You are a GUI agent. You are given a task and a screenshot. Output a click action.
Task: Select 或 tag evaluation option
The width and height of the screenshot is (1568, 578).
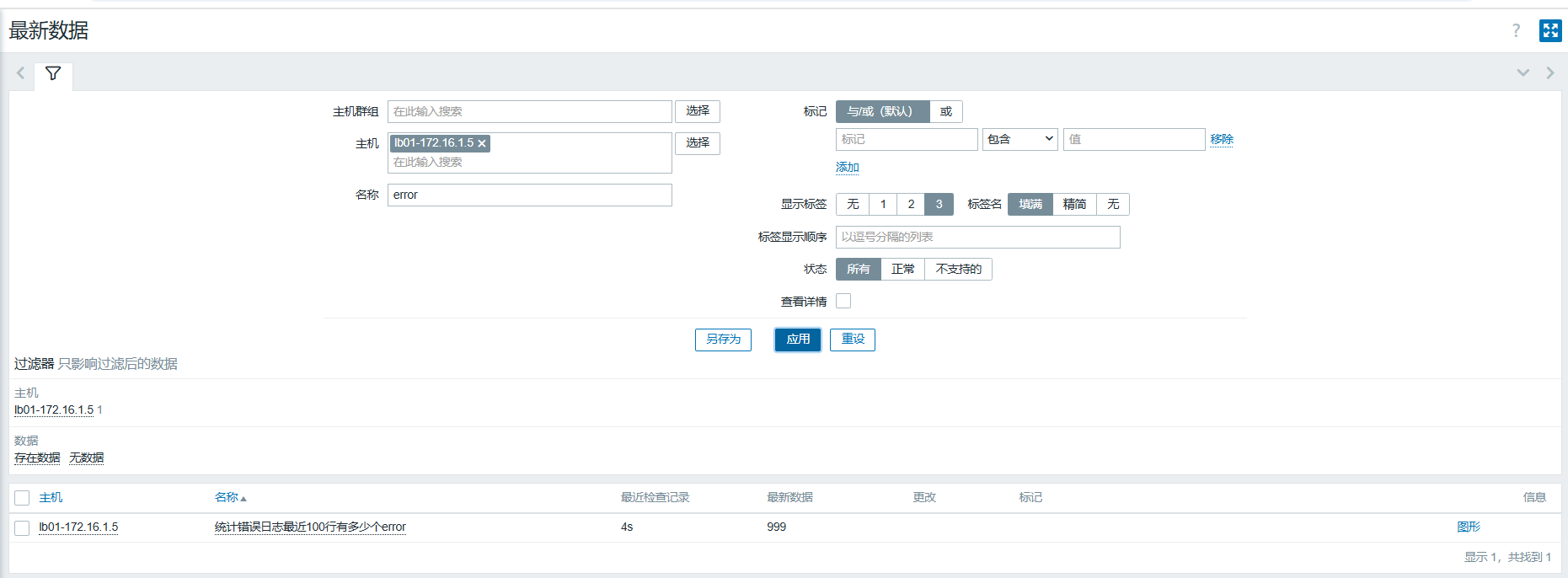[946, 111]
